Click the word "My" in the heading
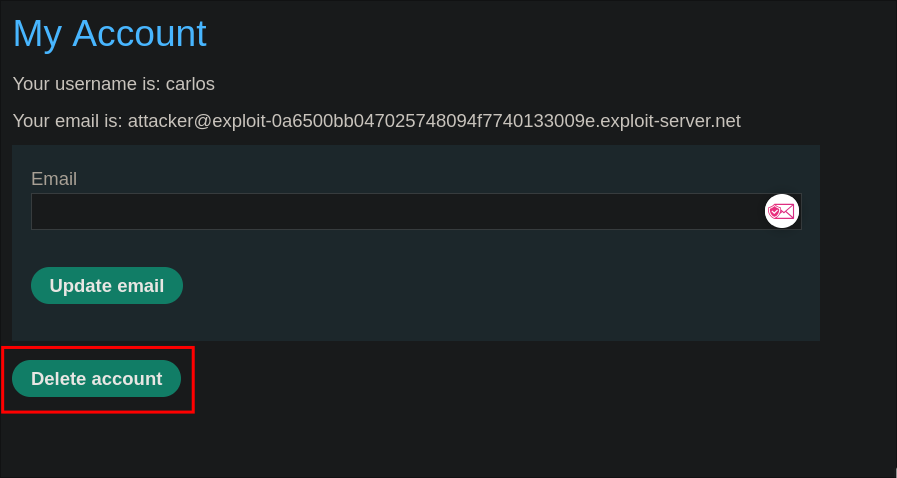 click(37, 33)
